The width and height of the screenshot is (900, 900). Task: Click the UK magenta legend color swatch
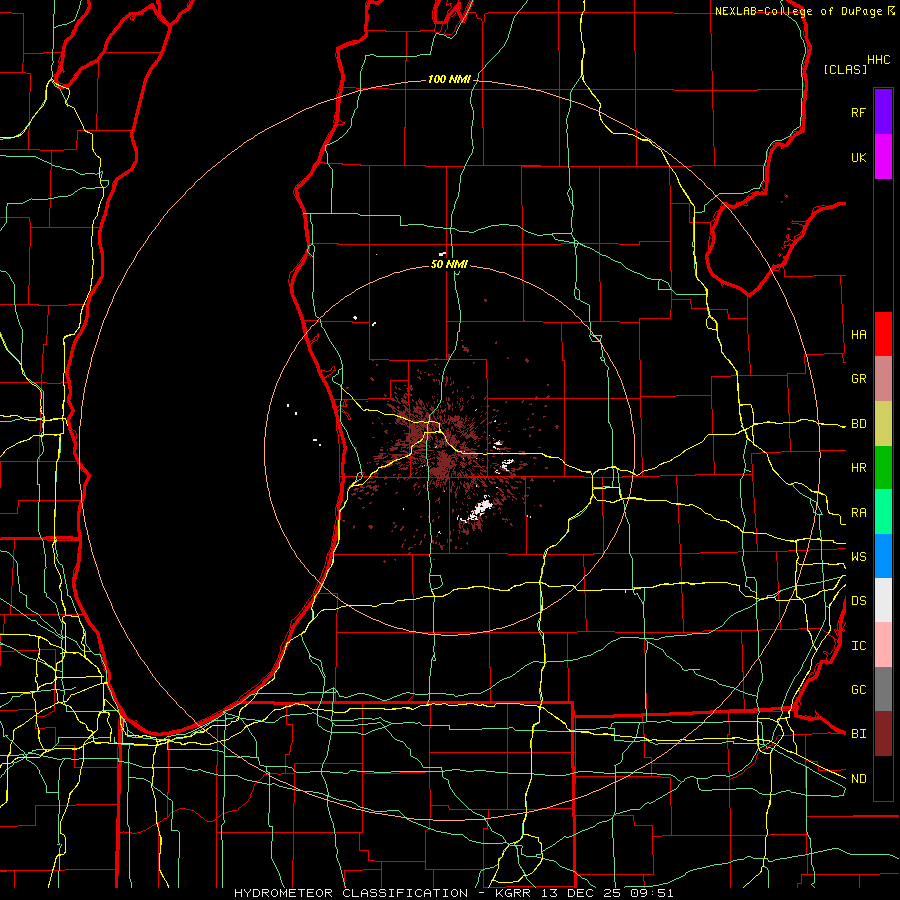(x=883, y=157)
